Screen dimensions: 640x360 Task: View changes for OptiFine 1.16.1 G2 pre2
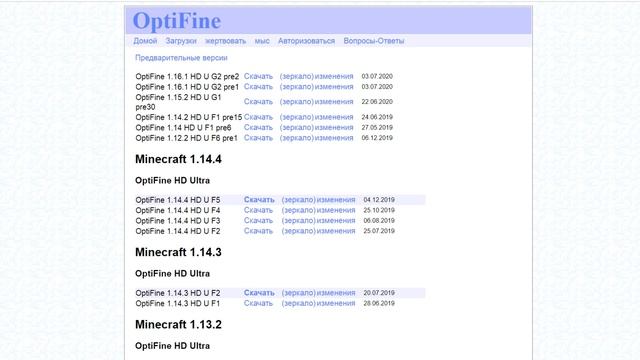(334, 76)
